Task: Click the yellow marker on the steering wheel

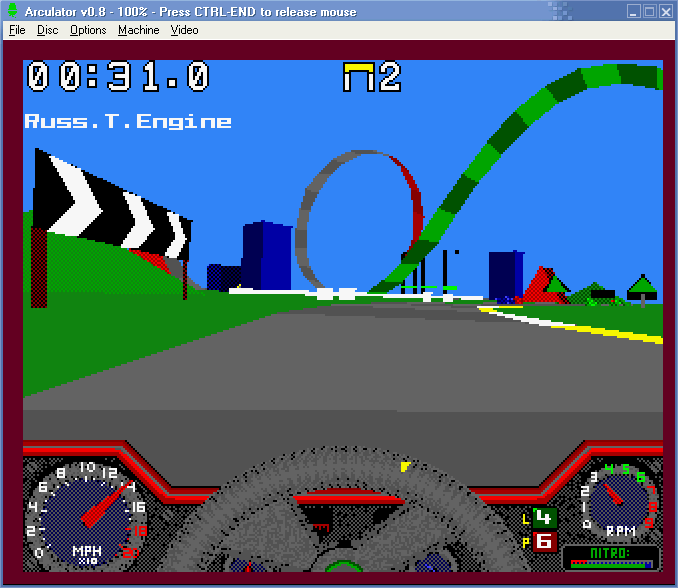Action: tap(405, 466)
